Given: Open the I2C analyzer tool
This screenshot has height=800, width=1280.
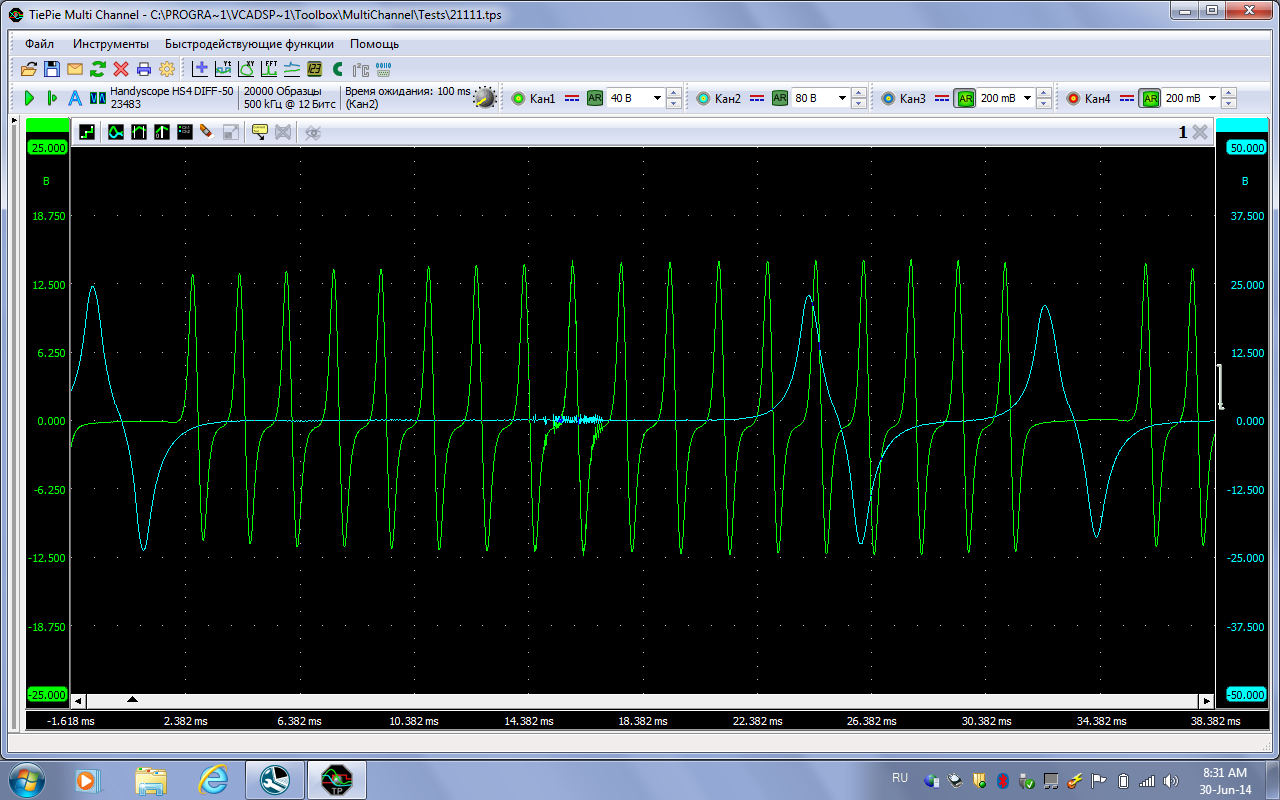Looking at the screenshot, I should pyautogui.click(x=361, y=69).
